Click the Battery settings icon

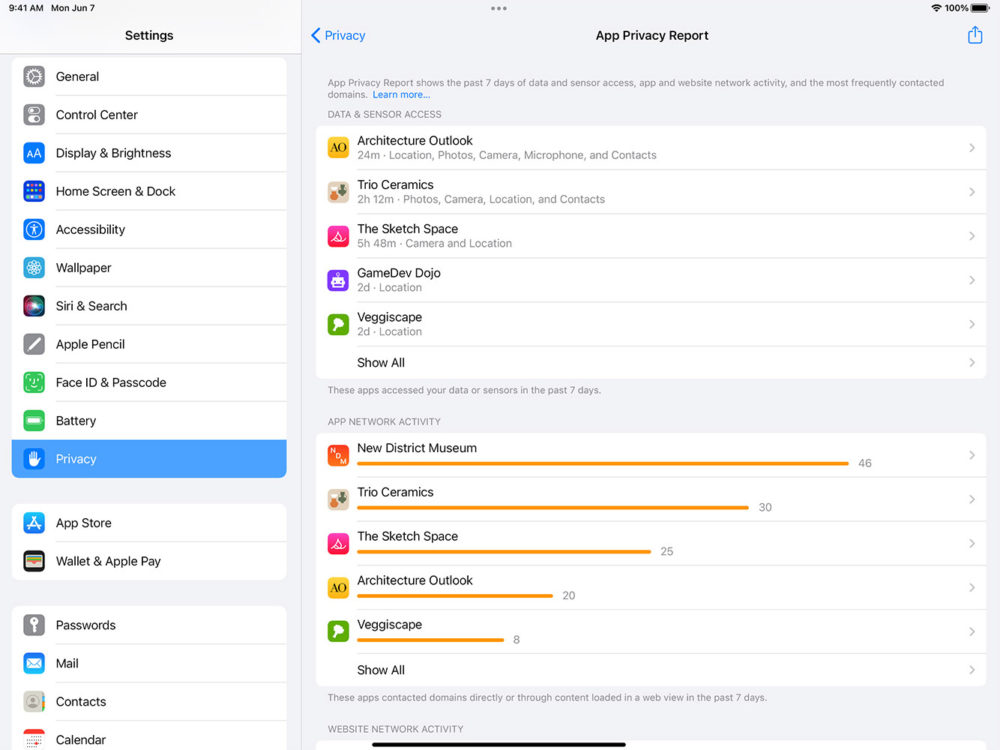tap(34, 421)
